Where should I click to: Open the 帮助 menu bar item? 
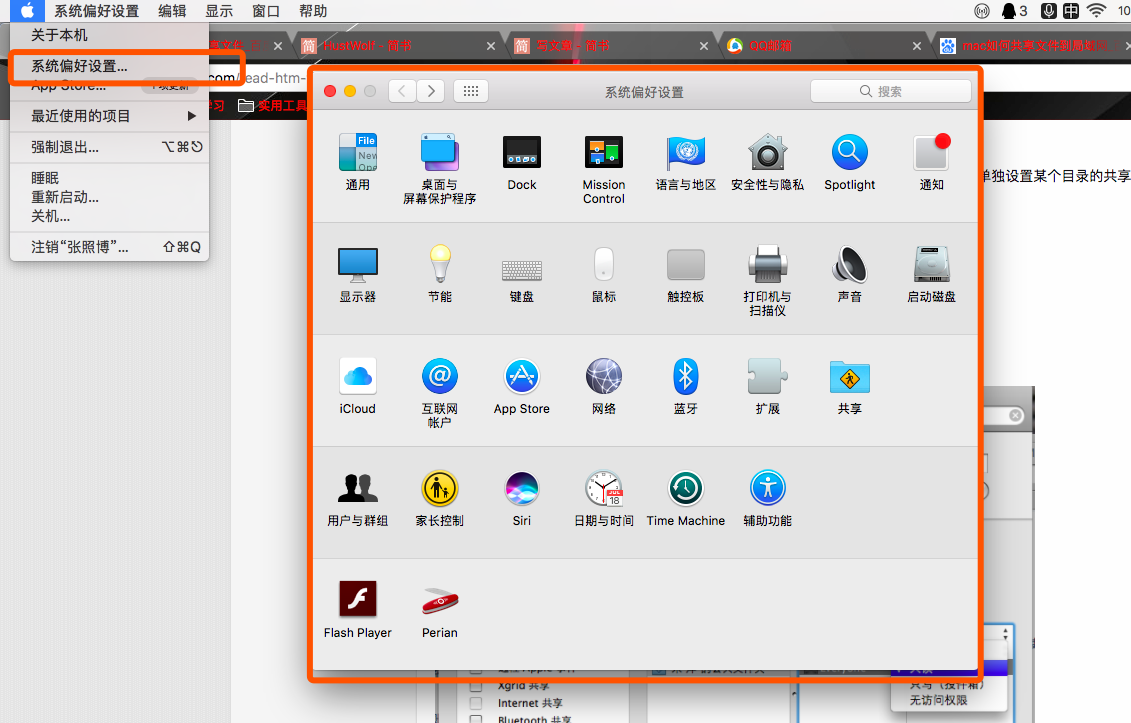coord(313,11)
